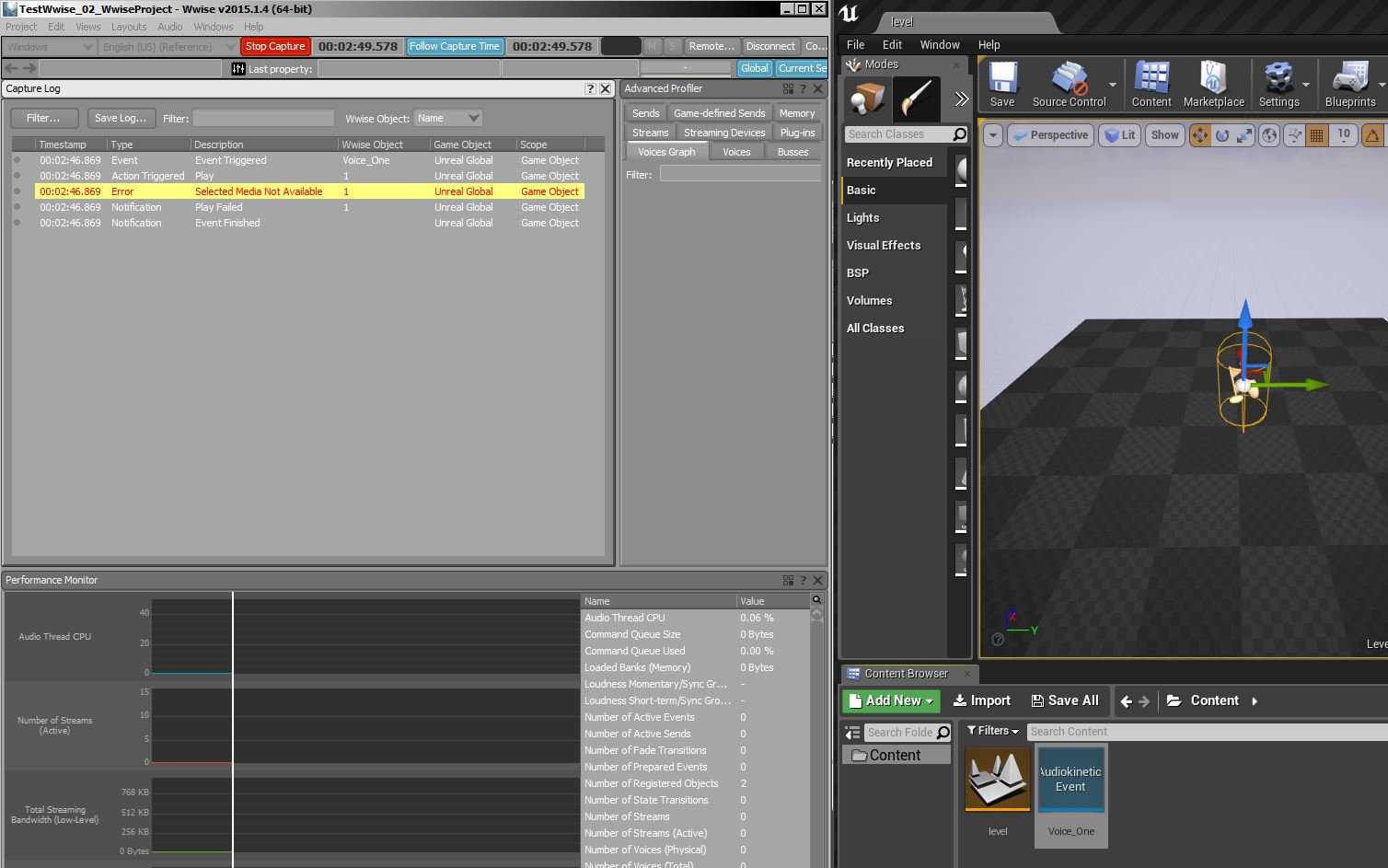Open the Layouts menu in Wwise
The height and width of the screenshot is (868, 1388).
pyautogui.click(x=129, y=27)
